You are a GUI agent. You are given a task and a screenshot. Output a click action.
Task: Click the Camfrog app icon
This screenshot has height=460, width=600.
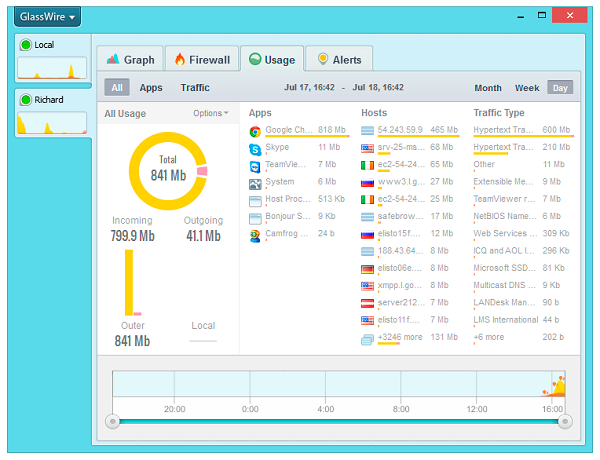pos(255,233)
